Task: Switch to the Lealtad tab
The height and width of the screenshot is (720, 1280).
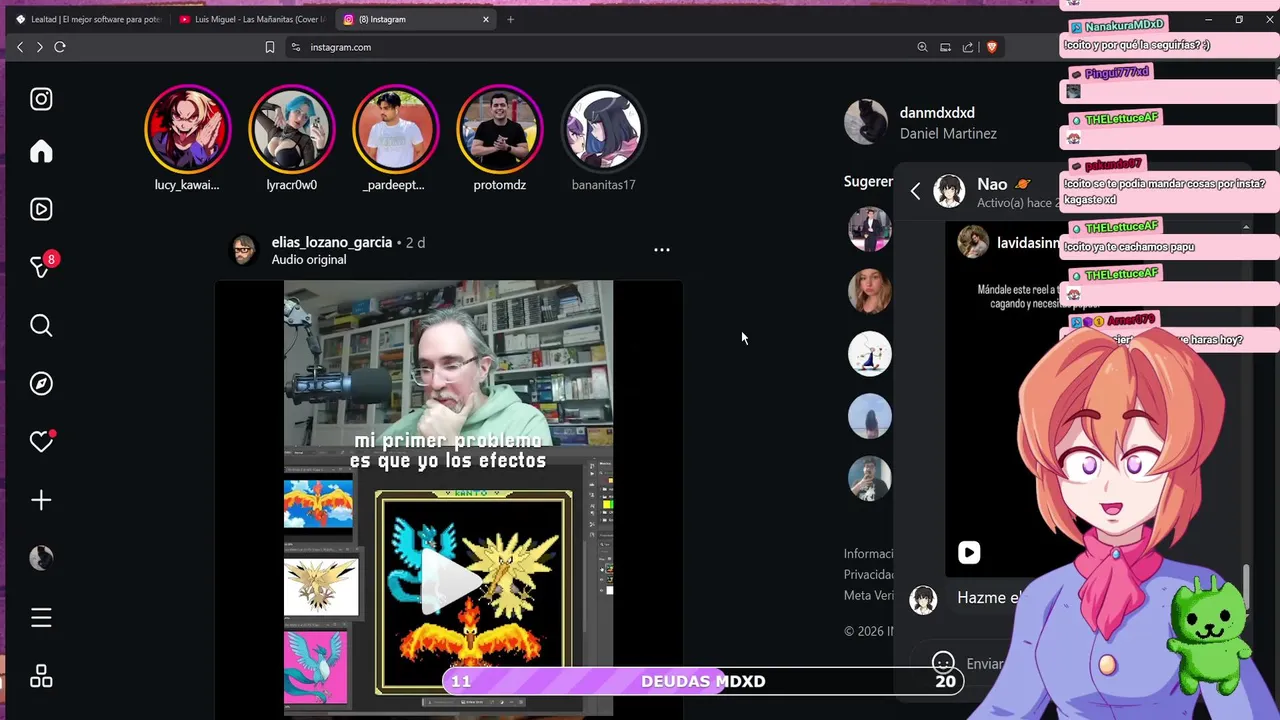Action: coord(88,19)
